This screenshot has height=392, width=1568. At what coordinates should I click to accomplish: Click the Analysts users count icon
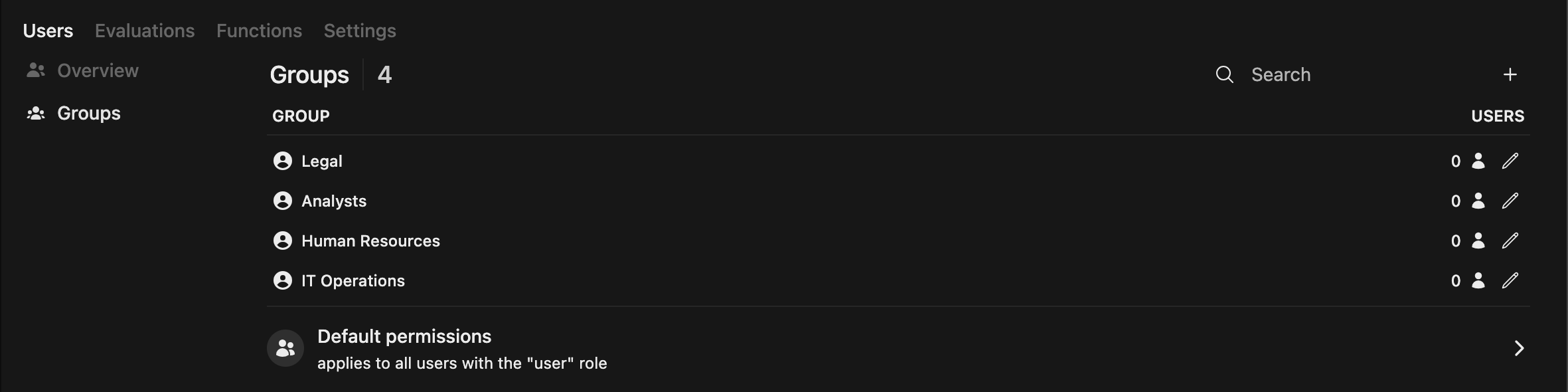1478,201
